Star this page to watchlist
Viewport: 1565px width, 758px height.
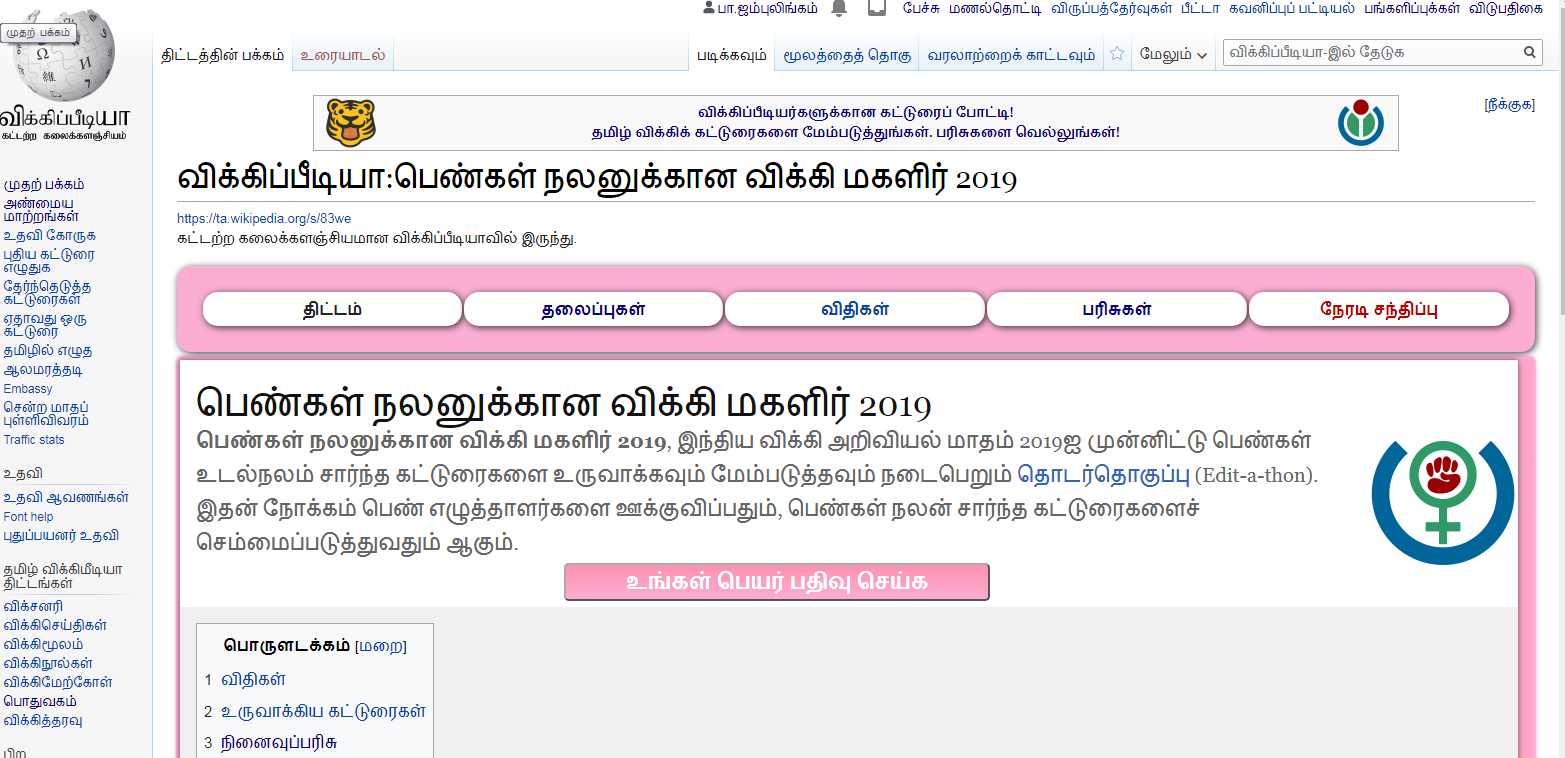(x=1117, y=54)
